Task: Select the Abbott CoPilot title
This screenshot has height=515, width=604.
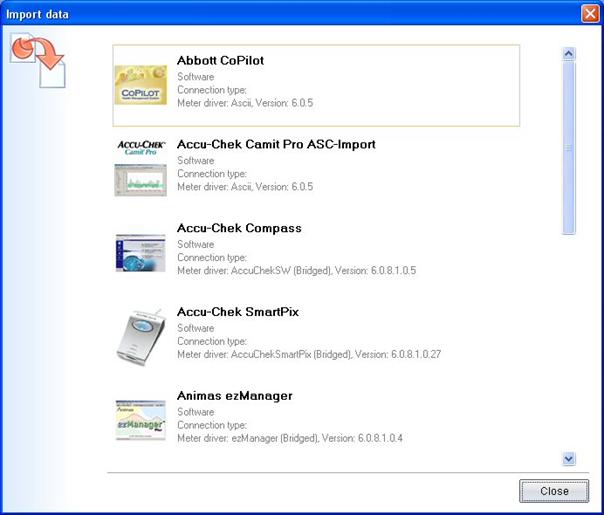Action: [220, 61]
